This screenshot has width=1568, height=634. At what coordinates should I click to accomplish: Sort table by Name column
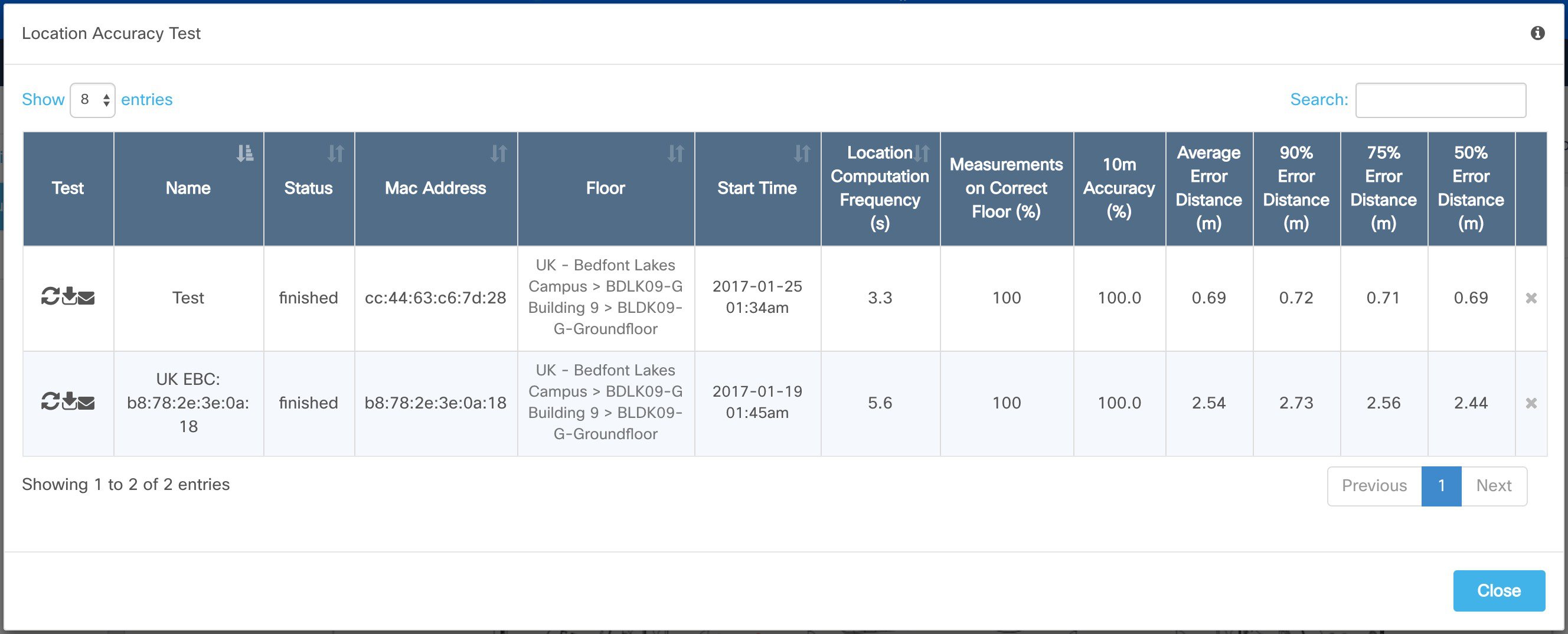tap(188, 188)
